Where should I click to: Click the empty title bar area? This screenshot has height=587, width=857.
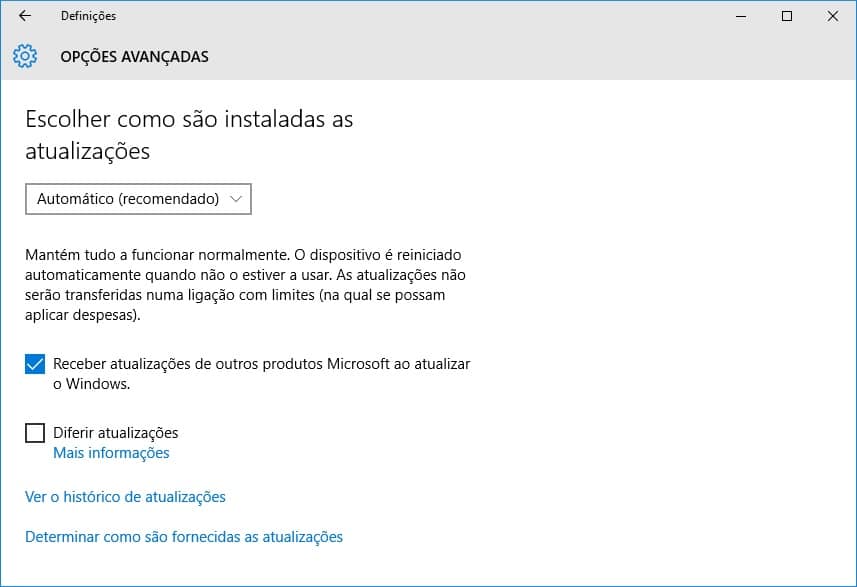[415, 16]
